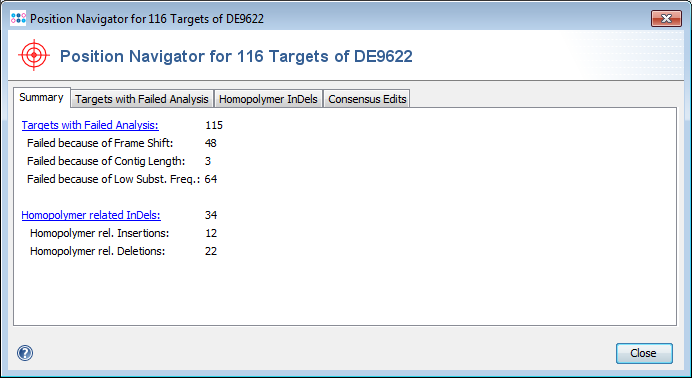Open help via the question mark icon
The image size is (692, 378).
click(x=25, y=353)
